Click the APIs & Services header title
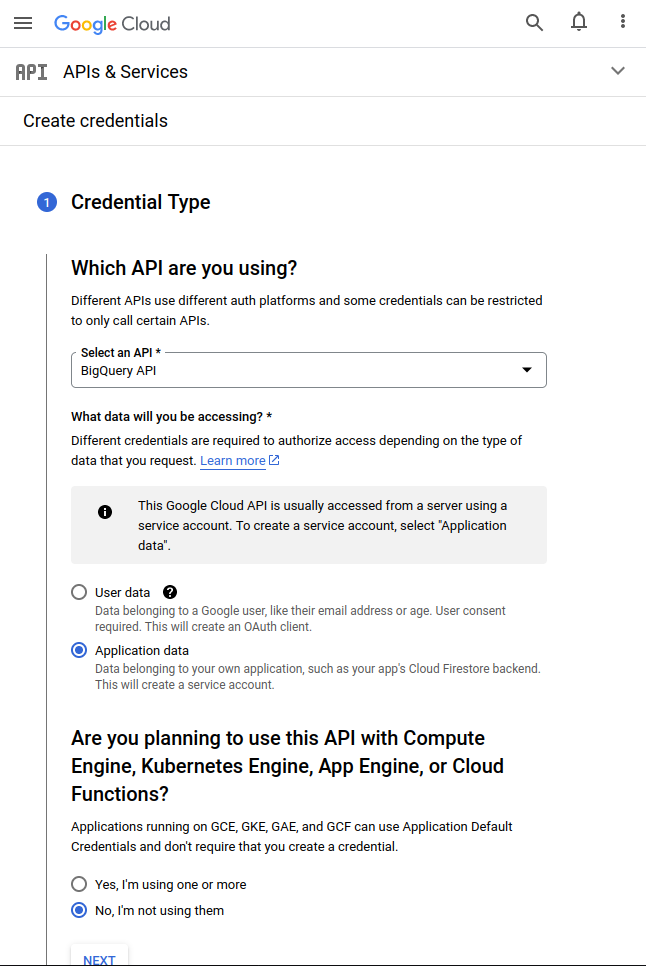 pos(125,72)
